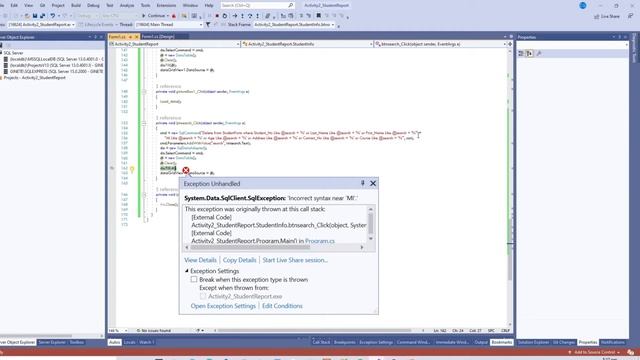Click the feedback icon next to Live Share

coord(631,16)
